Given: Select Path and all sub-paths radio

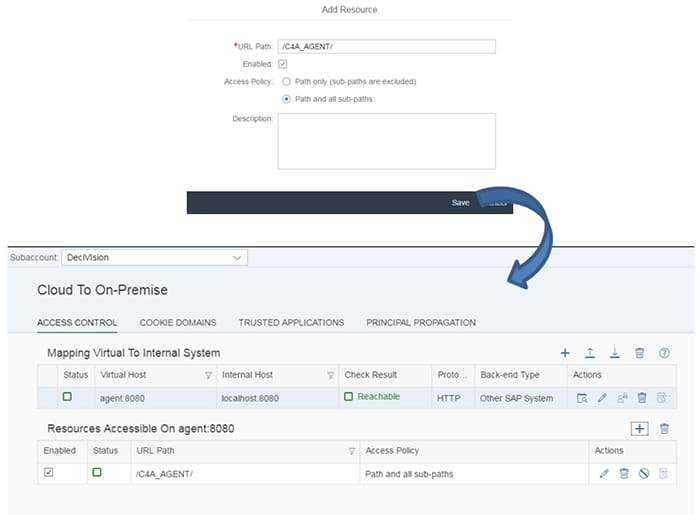Looking at the screenshot, I should (x=287, y=99).
